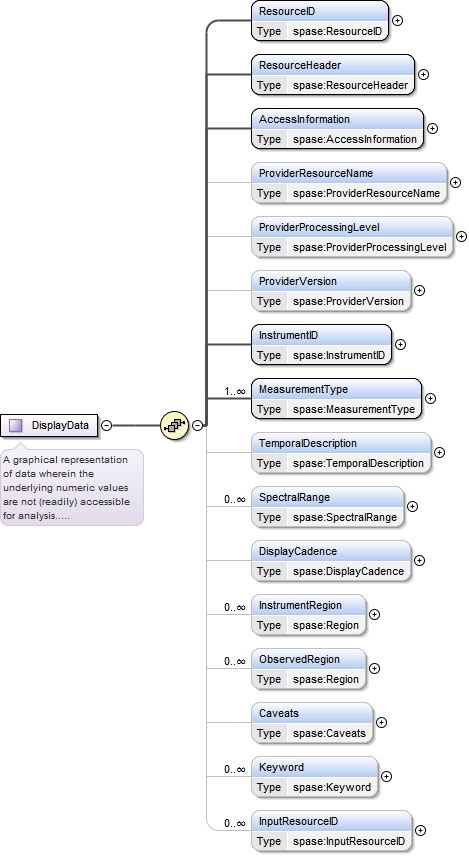This screenshot has height=856, width=469.
Task: Expand the ObservedRegion element
Action: 375,669
